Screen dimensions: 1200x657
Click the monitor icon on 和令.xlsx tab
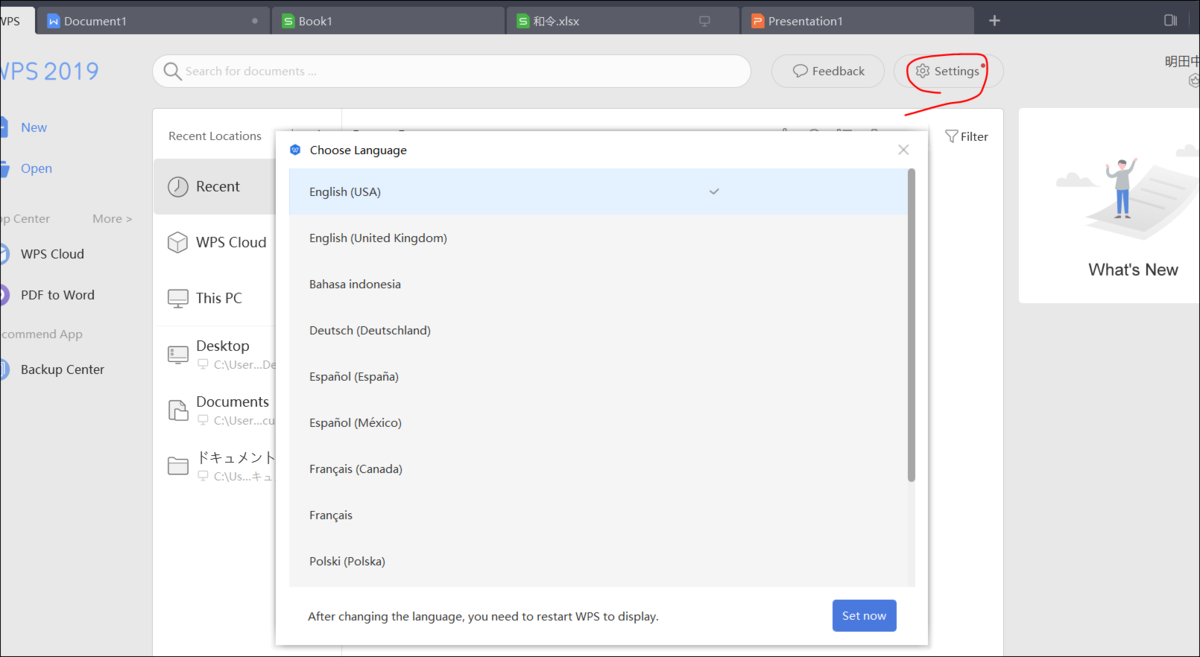click(x=704, y=21)
